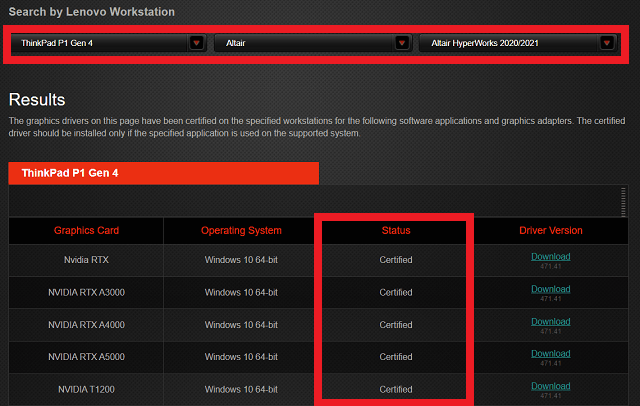Click version 471.41 in the T1200 row
Viewport: 640px width, 406px height.
click(551, 396)
